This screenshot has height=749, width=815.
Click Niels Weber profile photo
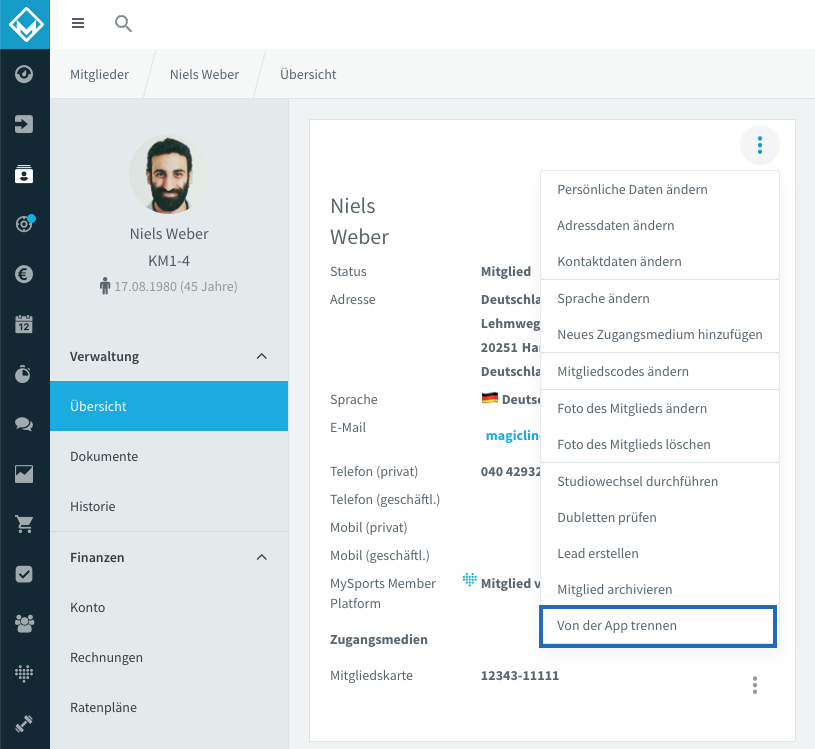pos(169,175)
